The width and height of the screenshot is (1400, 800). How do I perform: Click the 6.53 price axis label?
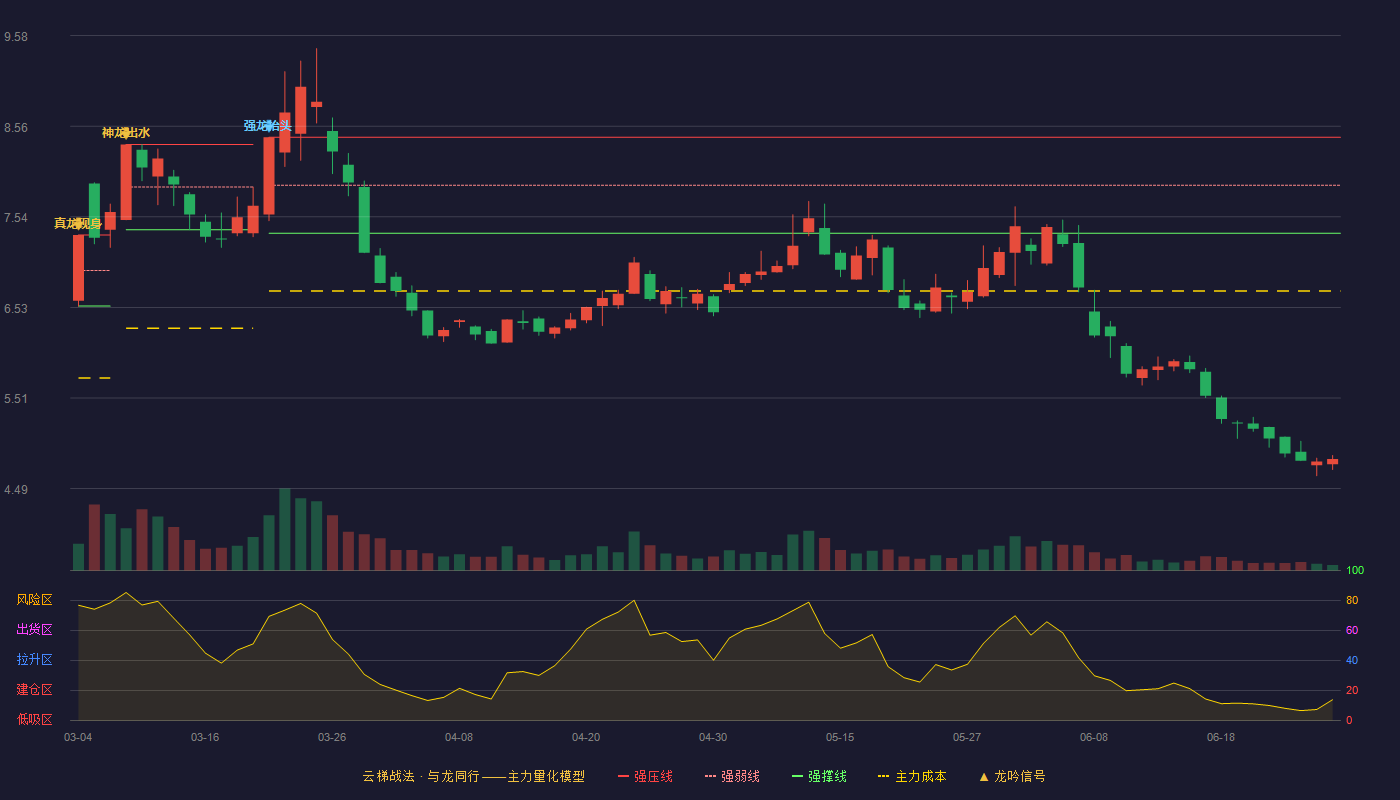click(16, 309)
